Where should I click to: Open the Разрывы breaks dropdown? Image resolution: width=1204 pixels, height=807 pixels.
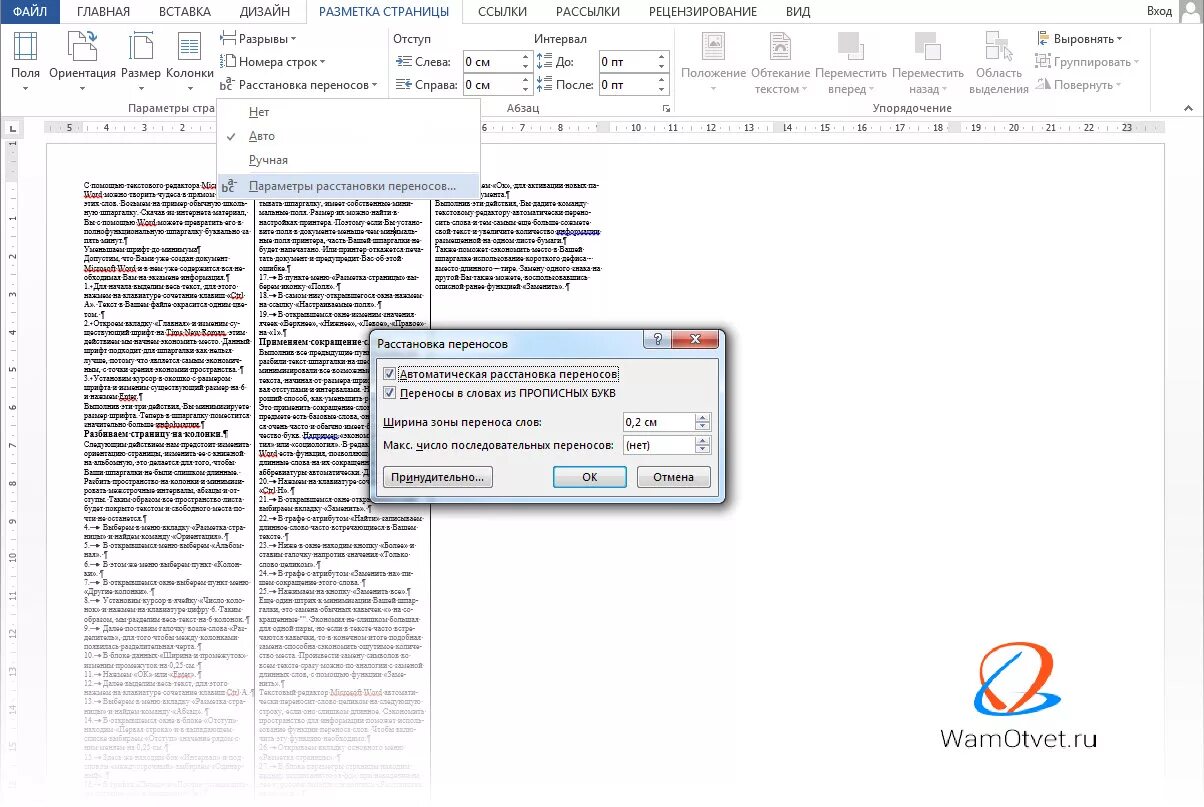259,38
